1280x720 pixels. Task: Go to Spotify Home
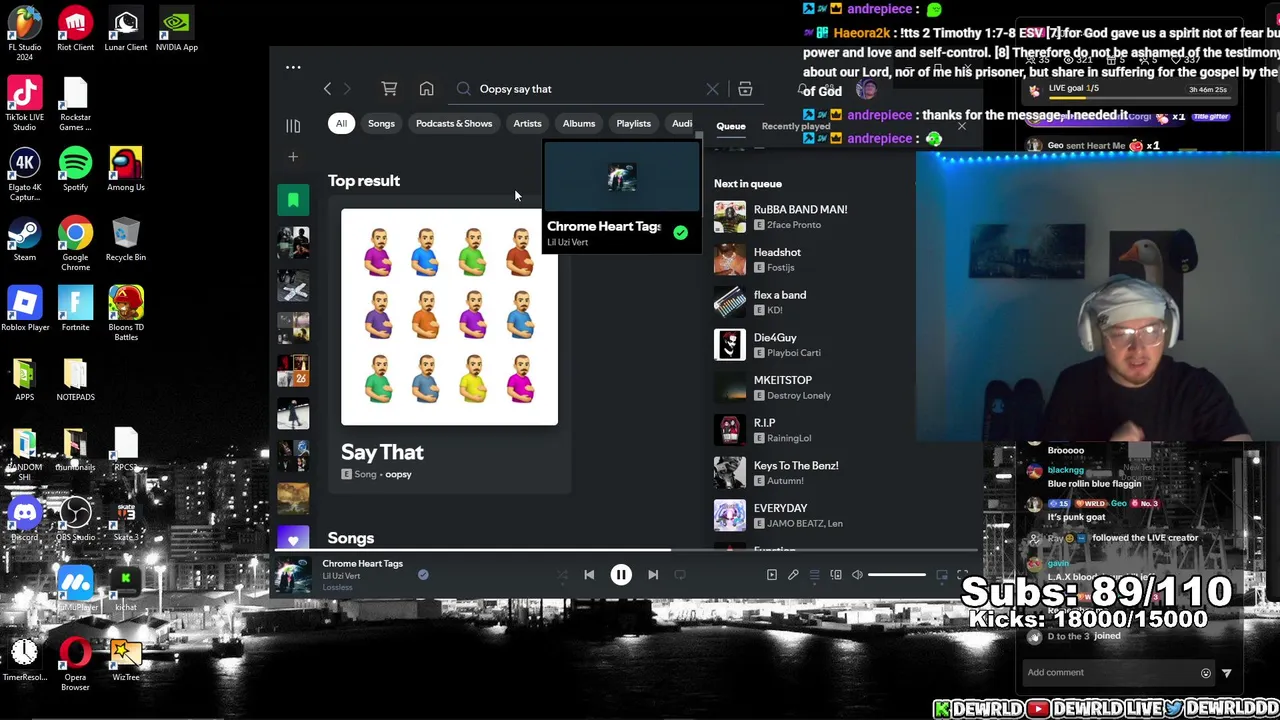[x=426, y=89]
